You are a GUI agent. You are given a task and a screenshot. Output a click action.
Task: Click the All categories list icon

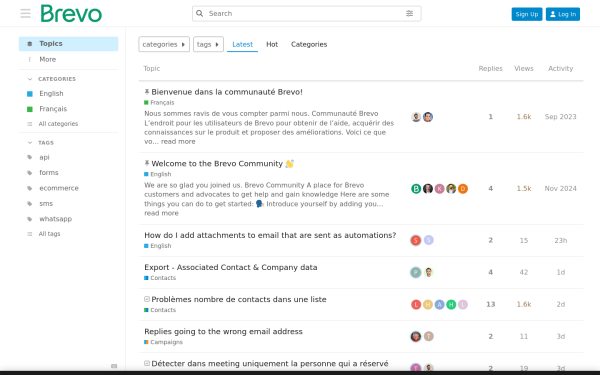(x=30, y=124)
